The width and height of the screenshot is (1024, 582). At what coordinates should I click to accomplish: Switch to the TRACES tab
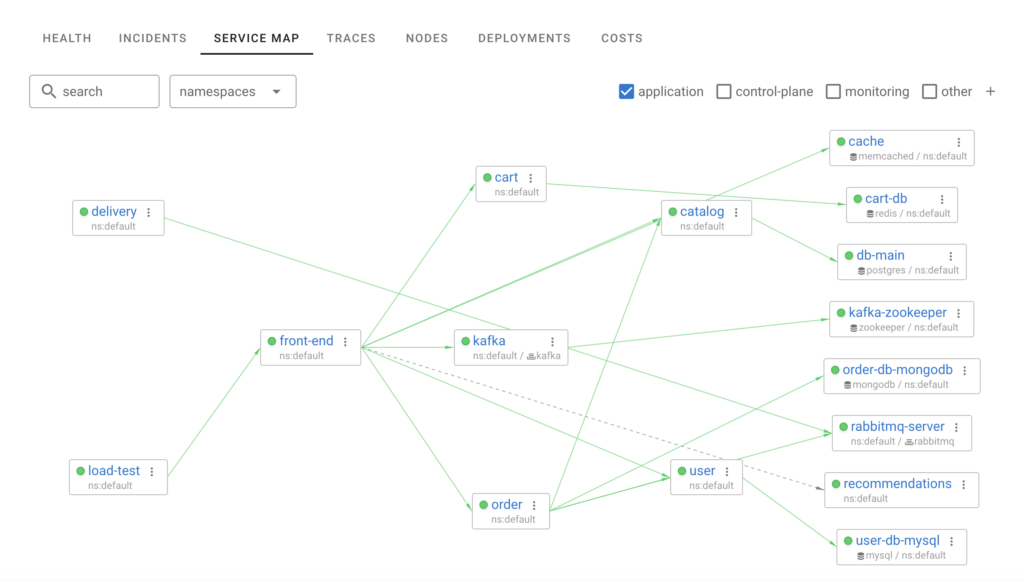(x=351, y=38)
